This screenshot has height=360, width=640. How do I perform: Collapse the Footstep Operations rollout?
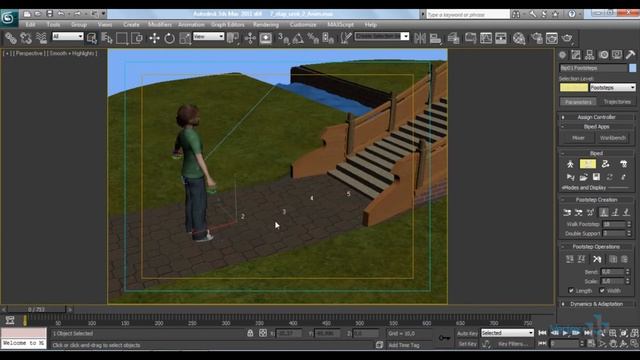596,247
